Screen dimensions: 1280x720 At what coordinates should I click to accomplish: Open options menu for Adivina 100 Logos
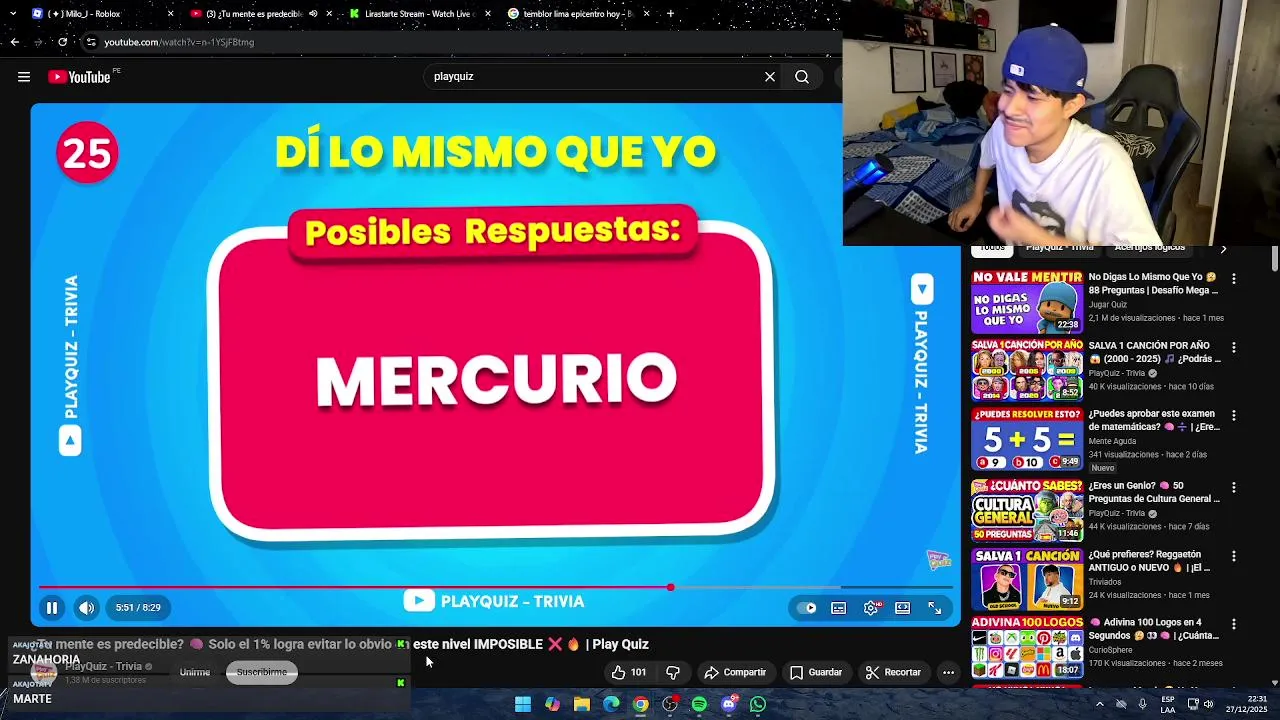click(1234, 624)
